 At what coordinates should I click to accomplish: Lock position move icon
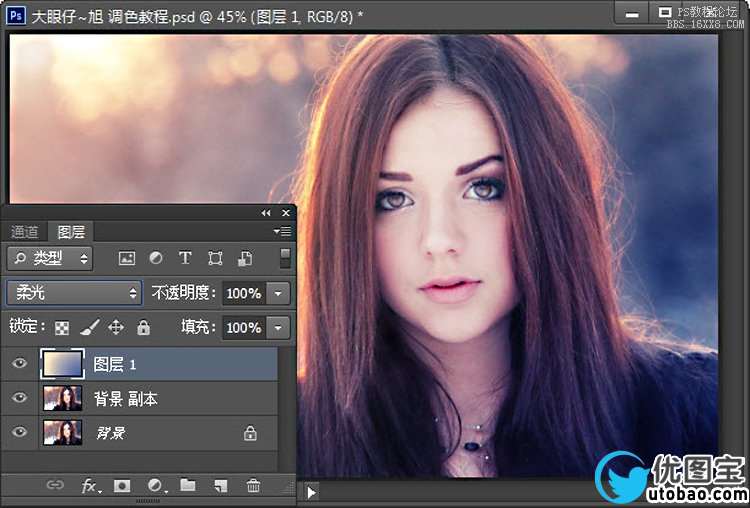[116, 328]
